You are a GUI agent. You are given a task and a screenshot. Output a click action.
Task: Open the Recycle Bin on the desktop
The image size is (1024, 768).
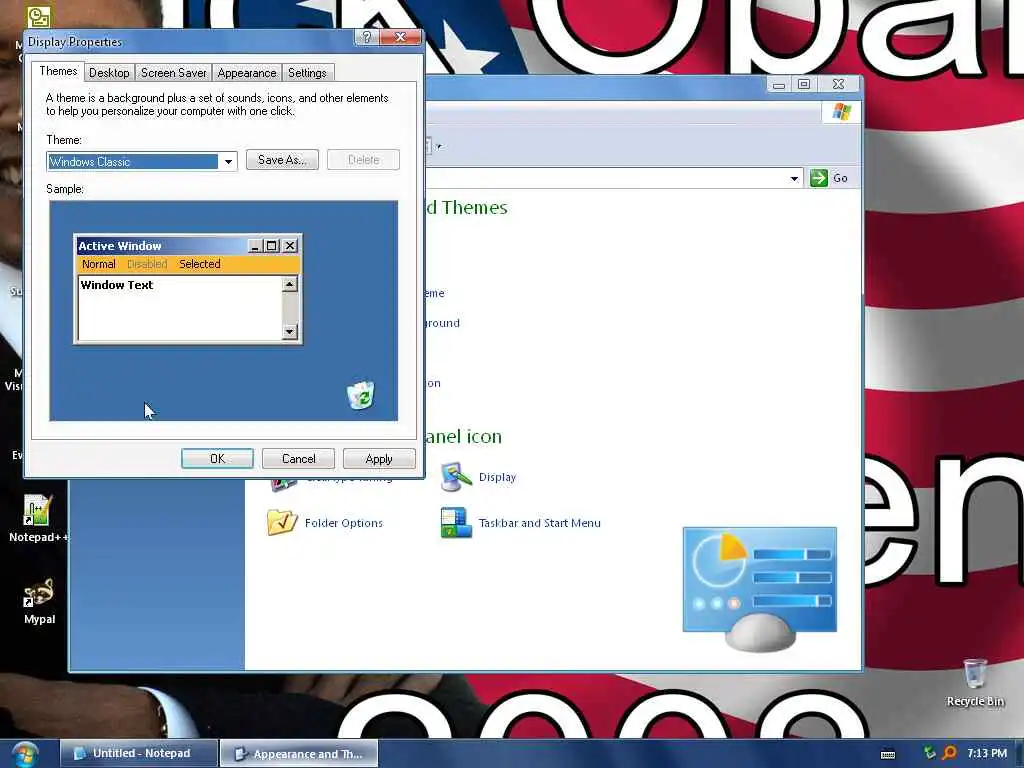(x=975, y=683)
